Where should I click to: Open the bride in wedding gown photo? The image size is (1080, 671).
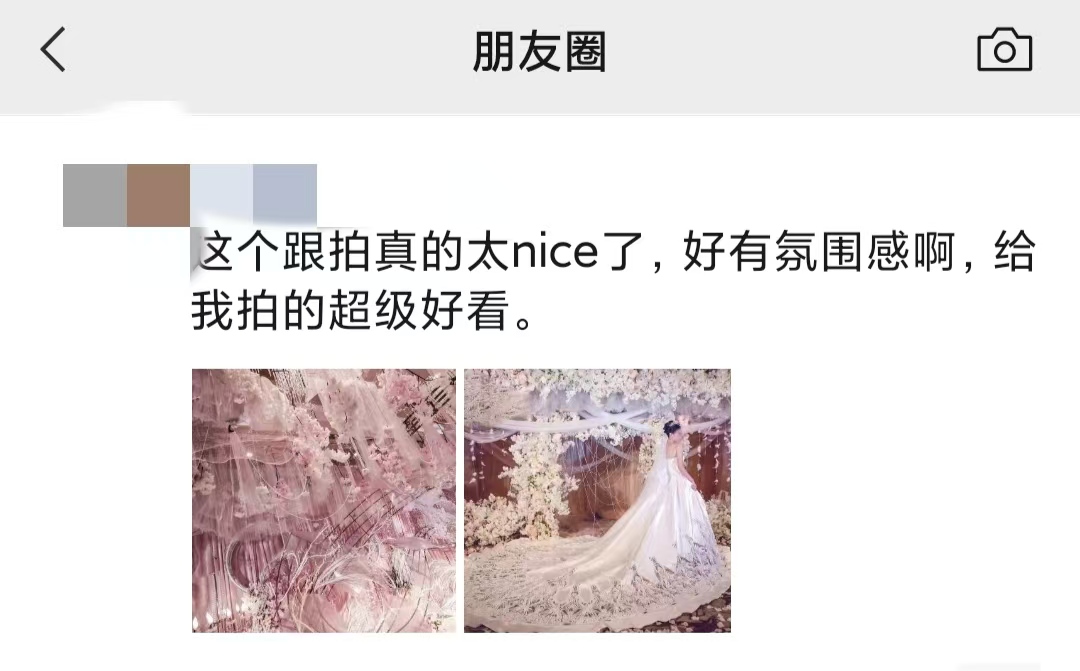point(597,501)
